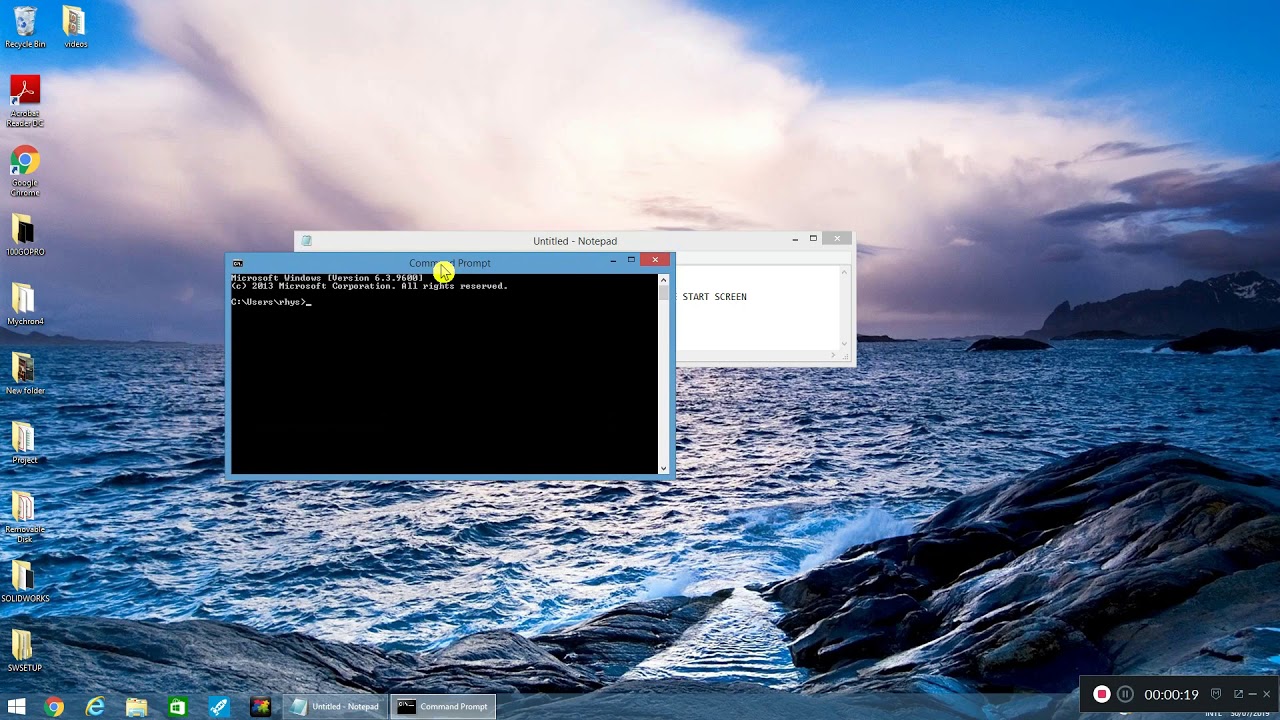Switch to the Untitled - Notepad taskbar button
This screenshot has width=1280, height=720.
[x=335, y=707]
